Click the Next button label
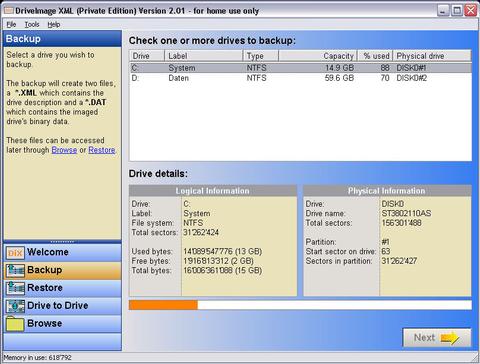This screenshot has height=364, width=480. (424, 338)
